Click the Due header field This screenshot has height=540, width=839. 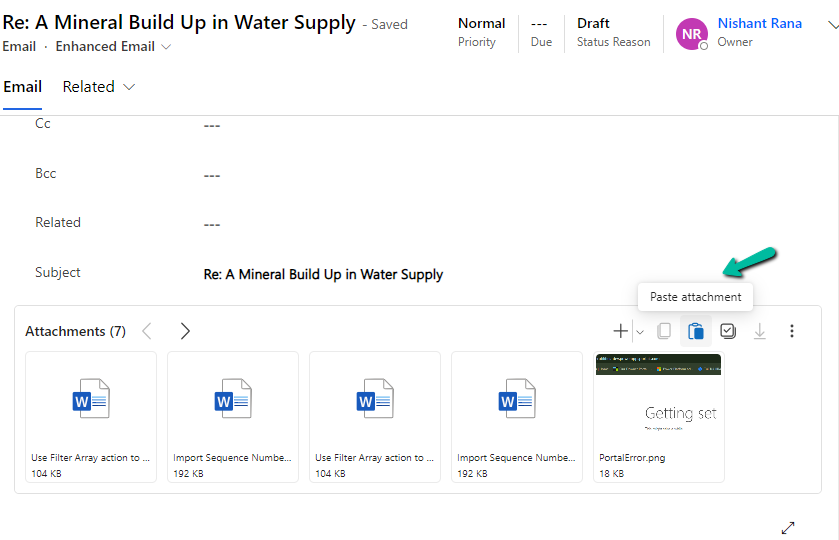(x=541, y=33)
